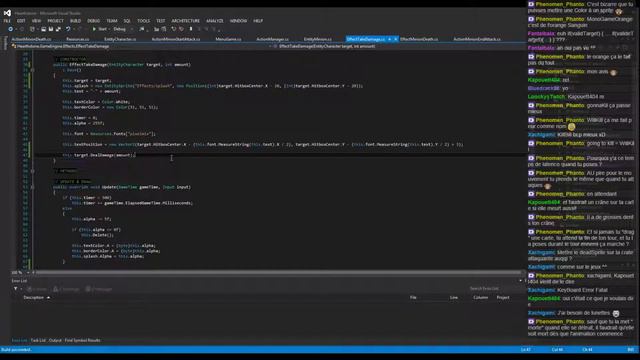Close the active EffectTakeDamage.cs tab
The height and width of the screenshot is (360, 640).
[396, 39]
